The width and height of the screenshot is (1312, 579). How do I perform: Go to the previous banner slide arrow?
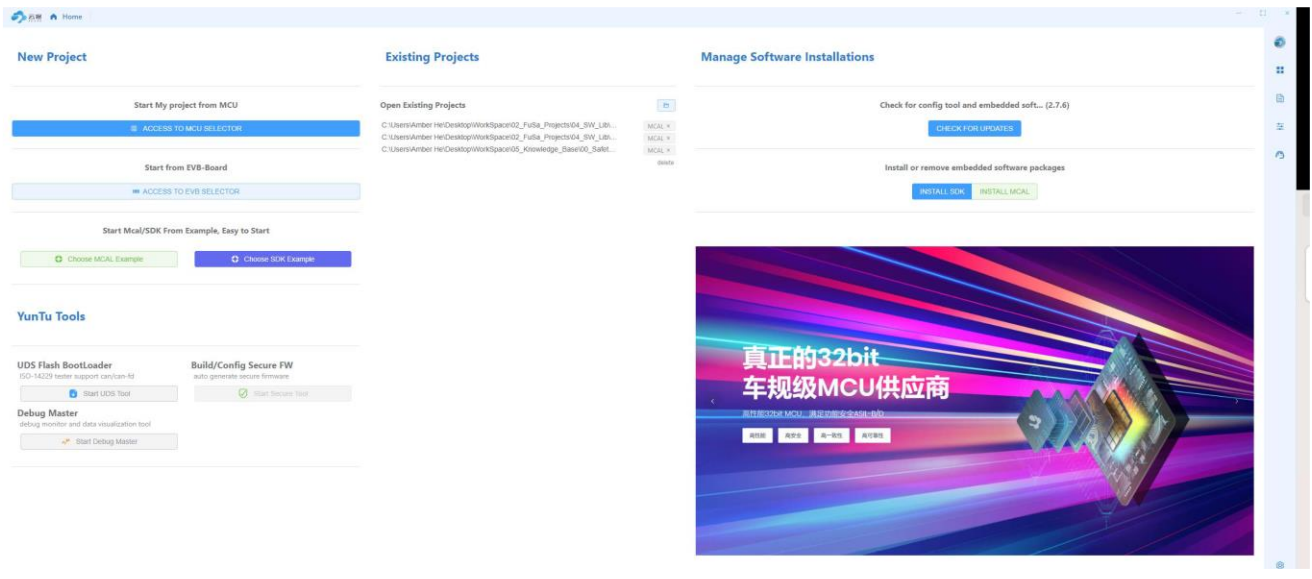[712, 401]
